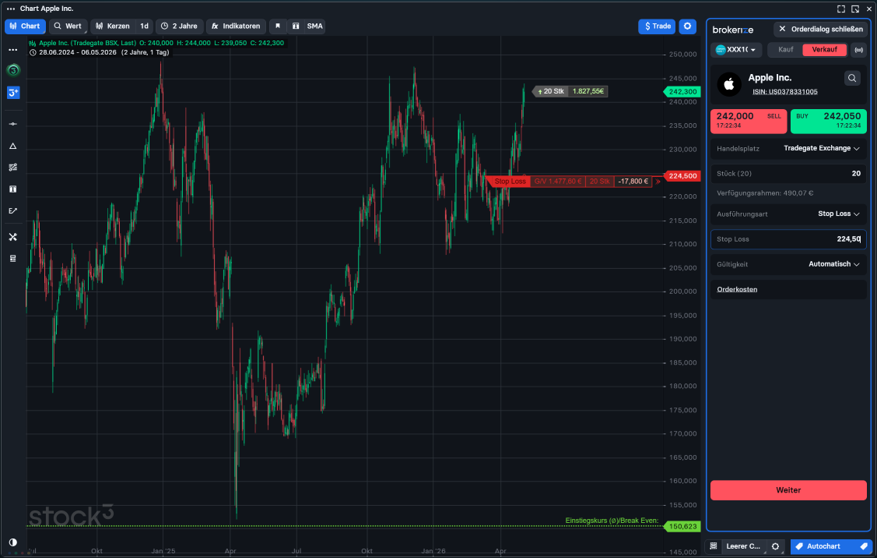Viewport: 877px width, 558px height.
Task: Click the search icon beside Apple Inc.
Action: pyautogui.click(x=851, y=78)
